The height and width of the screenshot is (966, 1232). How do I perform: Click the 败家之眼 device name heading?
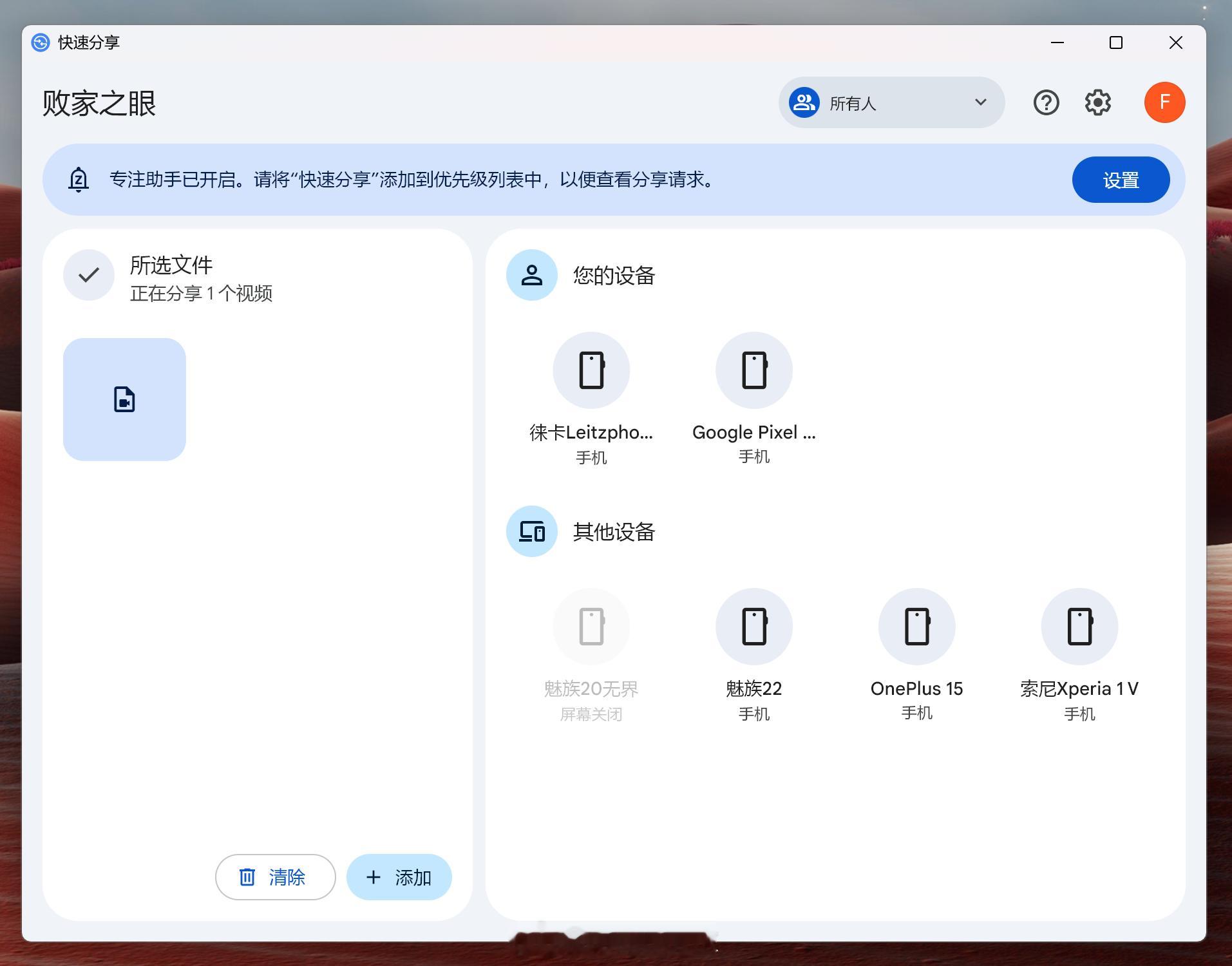99,103
